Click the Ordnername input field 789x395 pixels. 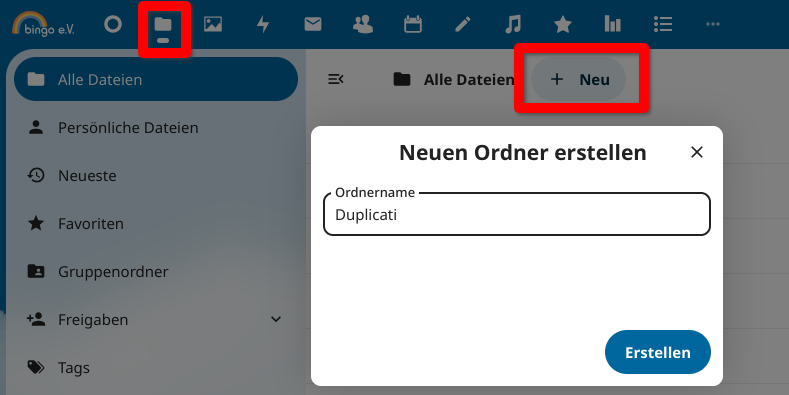point(517,215)
